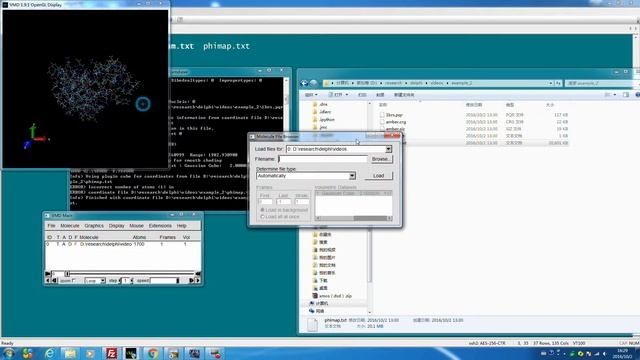Image resolution: width=640 pixels, height=360 pixels.
Task: Open Graphics menu in VMD Main
Action: (94, 226)
